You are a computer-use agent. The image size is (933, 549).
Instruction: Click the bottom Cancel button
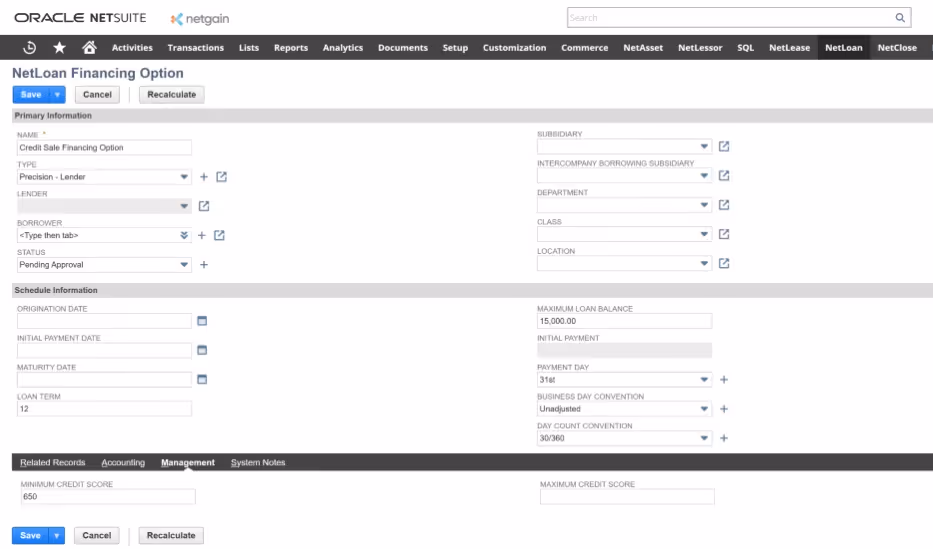pyautogui.click(x=96, y=536)
